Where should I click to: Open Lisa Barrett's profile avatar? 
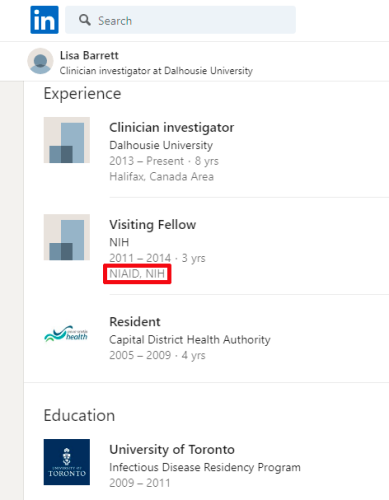click(x=40, y=61)
